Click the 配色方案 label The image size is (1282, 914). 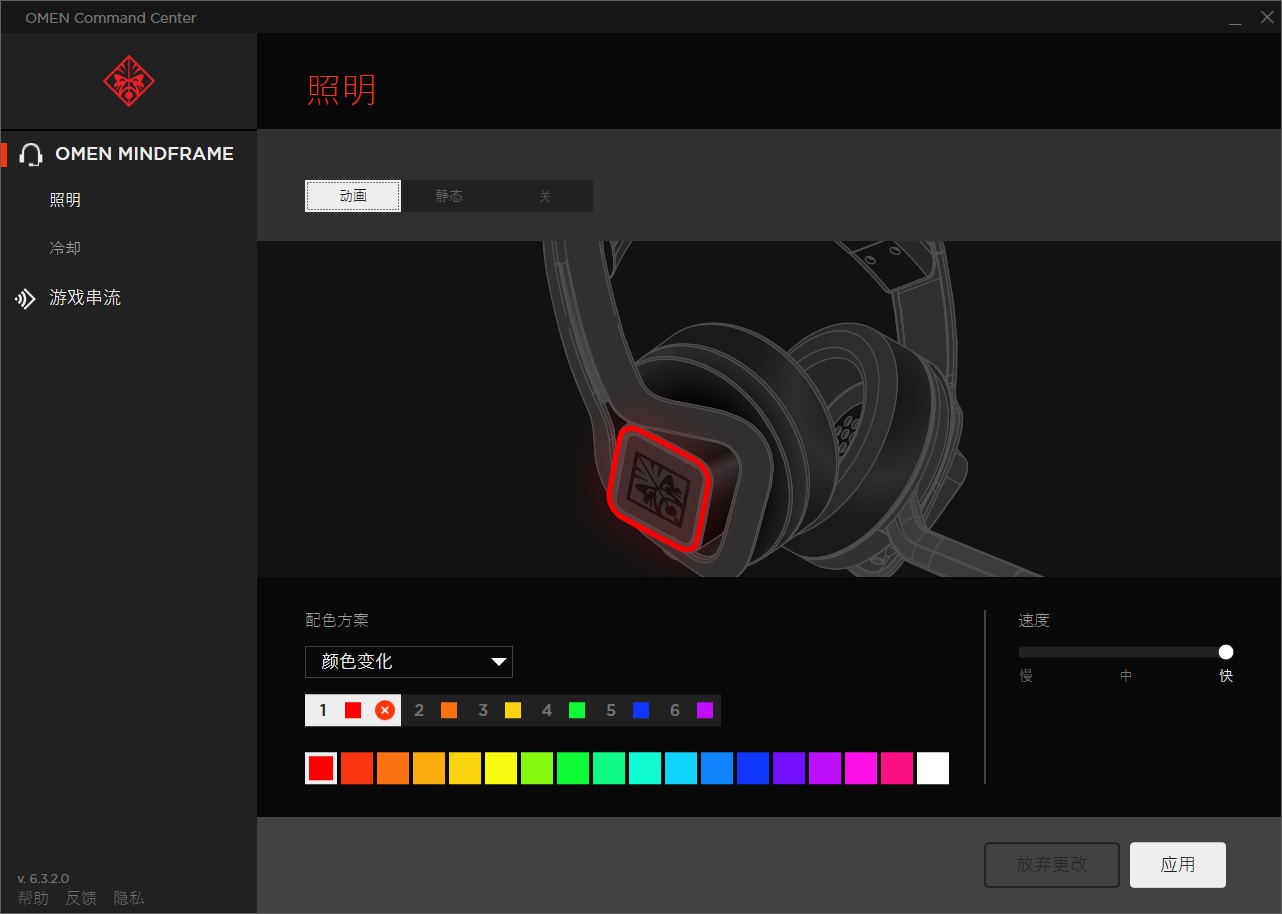[x=337, y=620]
